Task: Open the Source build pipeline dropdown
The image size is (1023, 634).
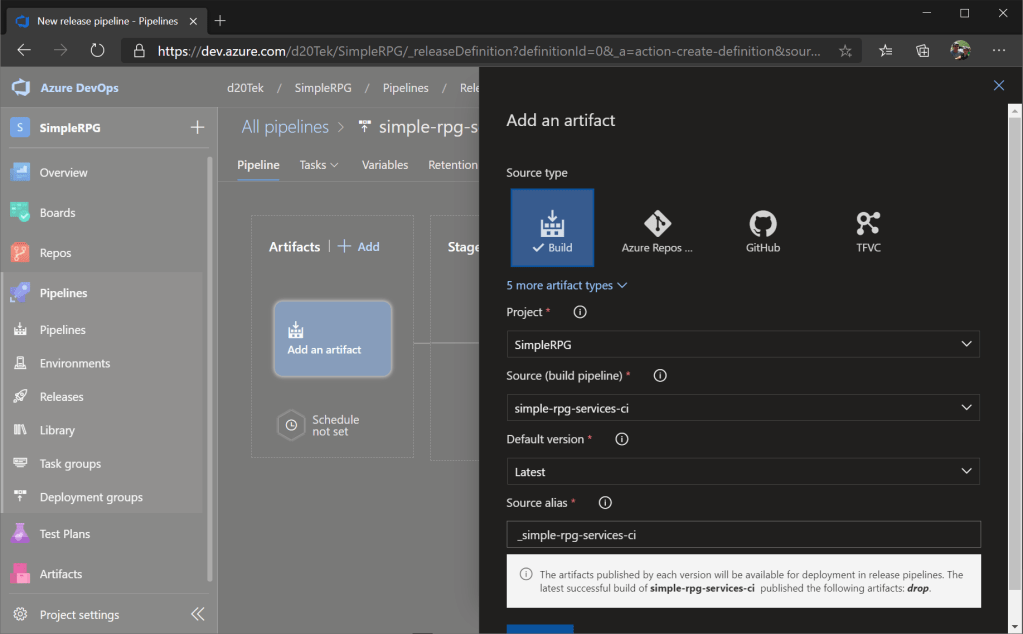Action: pyautogui.click(x=743, y=408)
